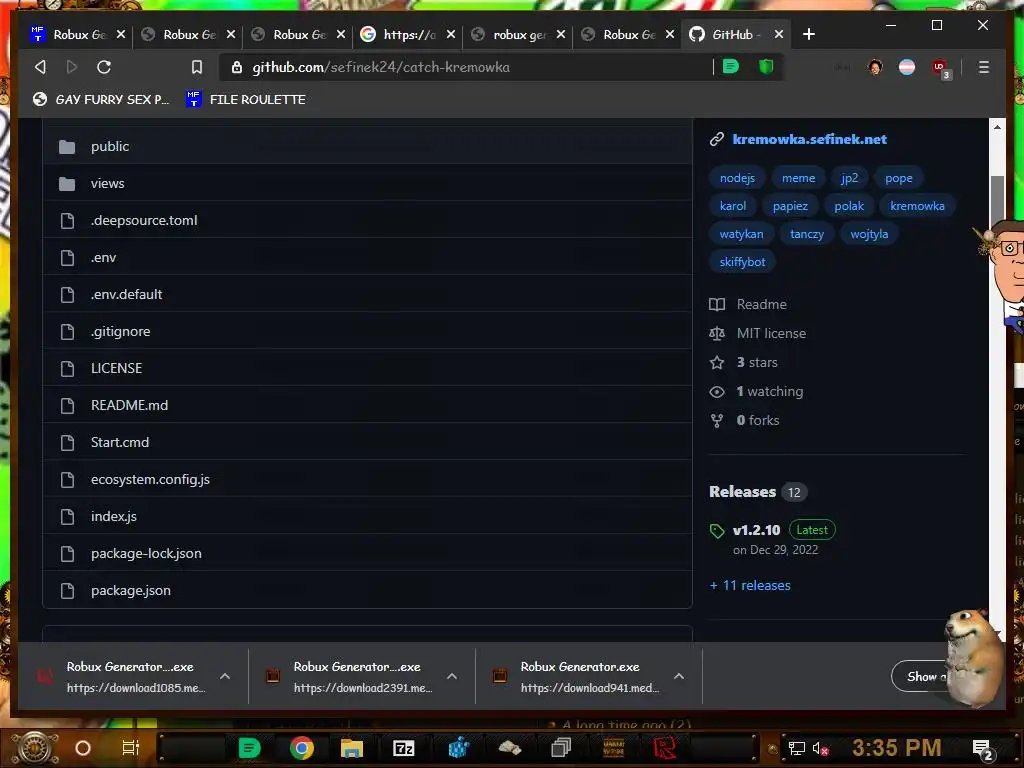Click the skiffybot topic tag
Viewport: 1024px width, 768px height.
pos(742,263)
